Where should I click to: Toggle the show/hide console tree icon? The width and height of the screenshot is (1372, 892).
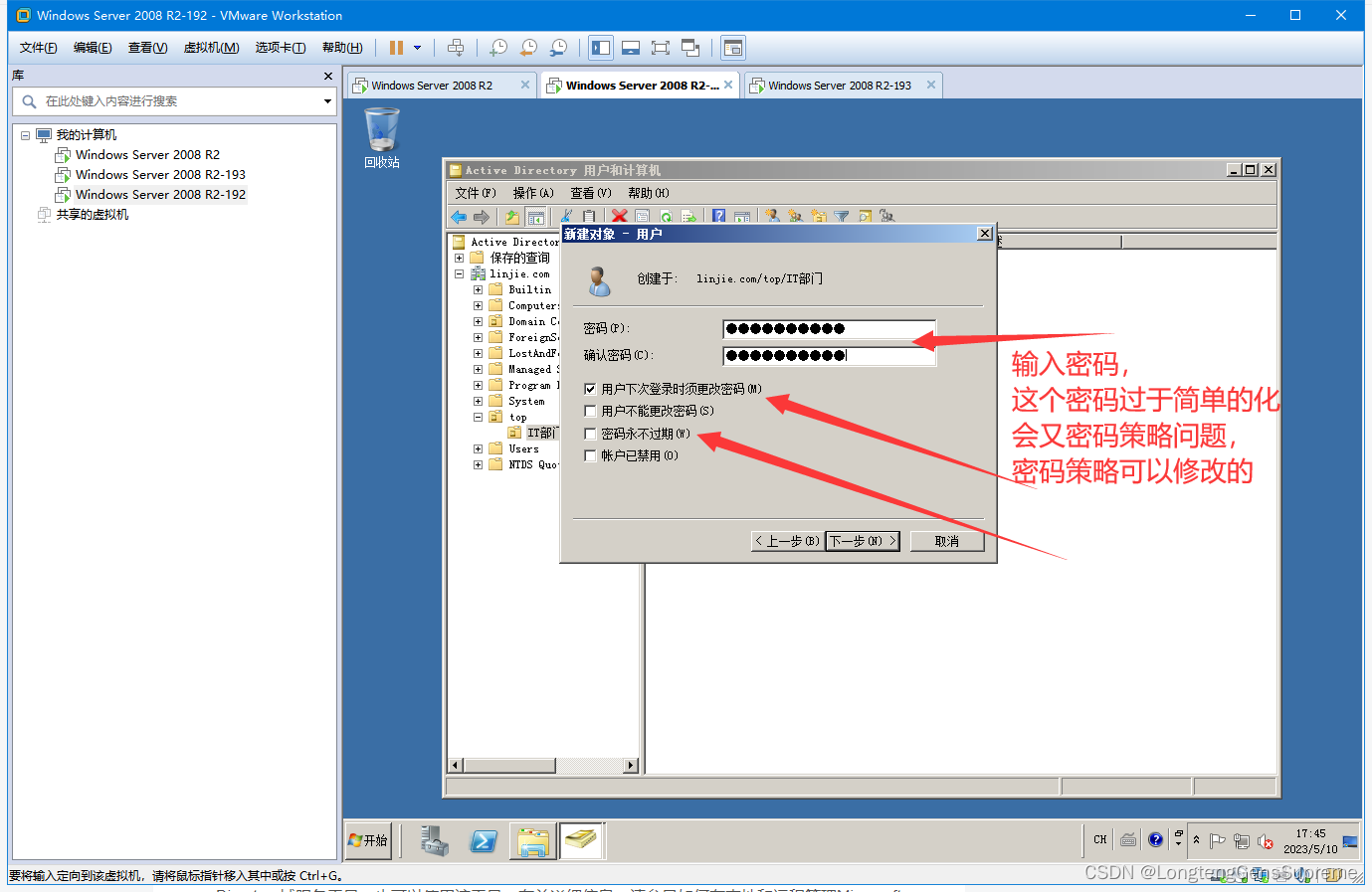tap(536, 217)
